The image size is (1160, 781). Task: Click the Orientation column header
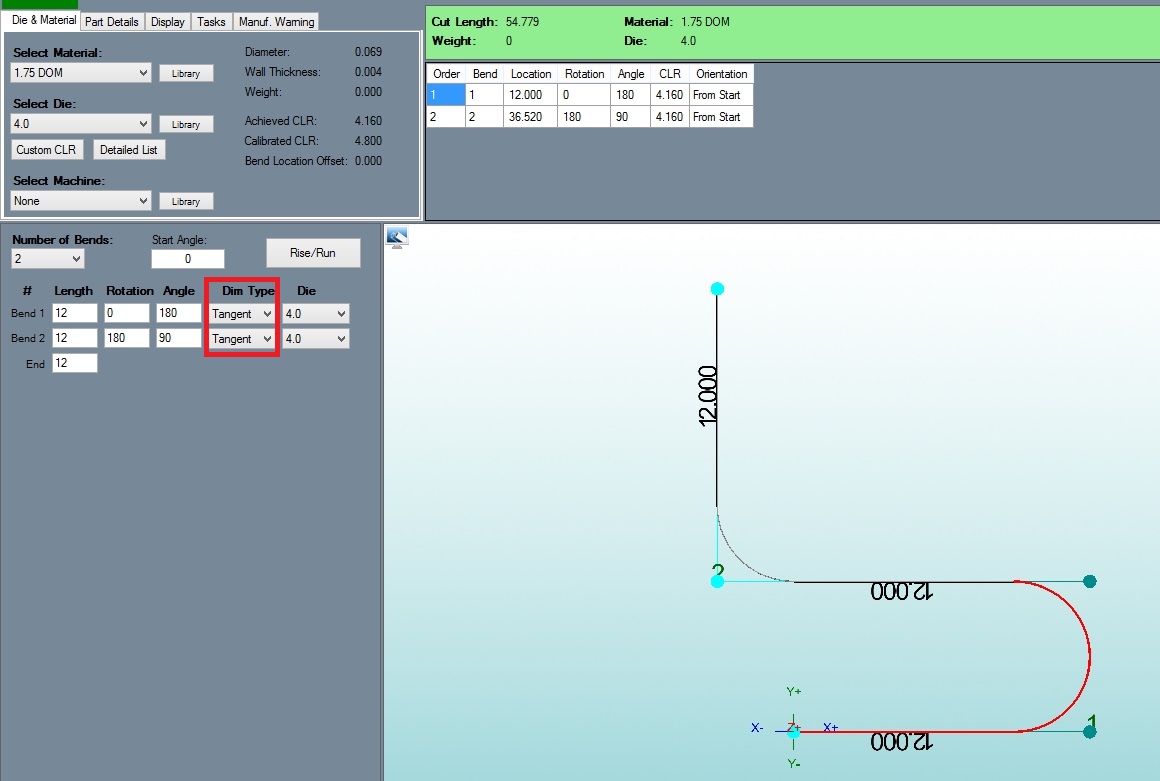(x=721, y=74)
